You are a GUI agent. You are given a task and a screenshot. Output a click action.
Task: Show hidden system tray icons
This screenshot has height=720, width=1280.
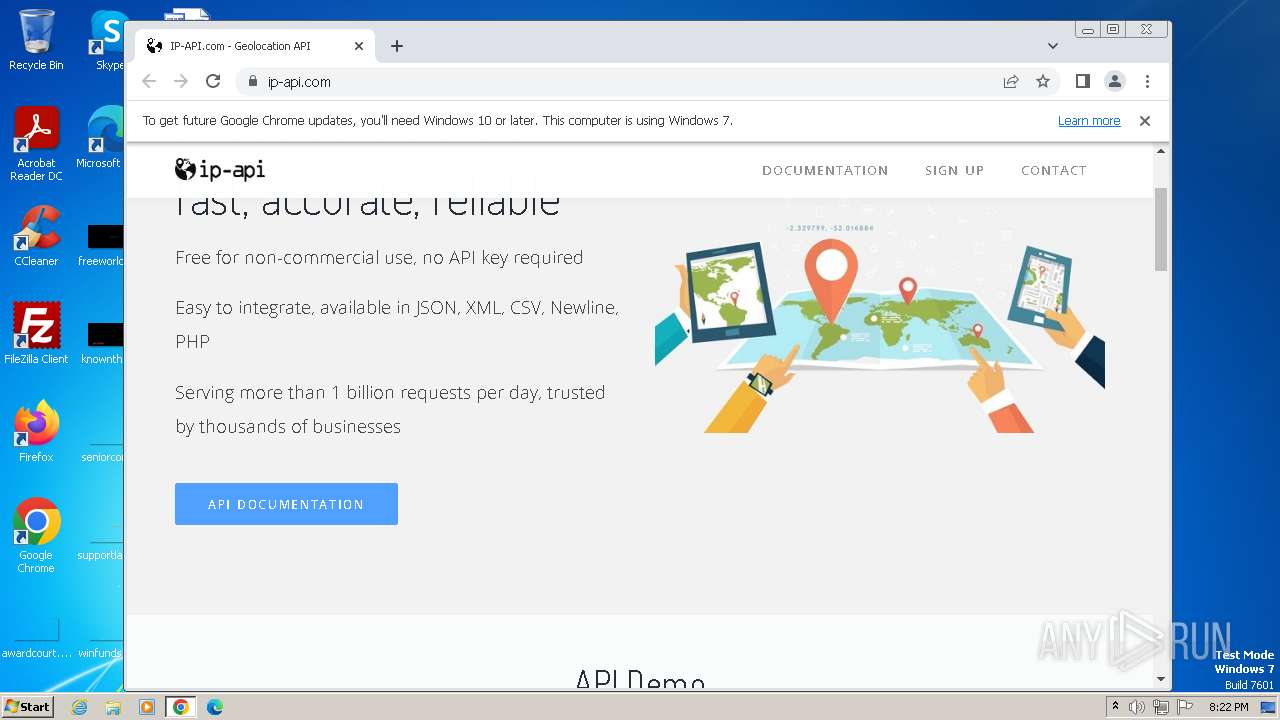coord(1115,707)
